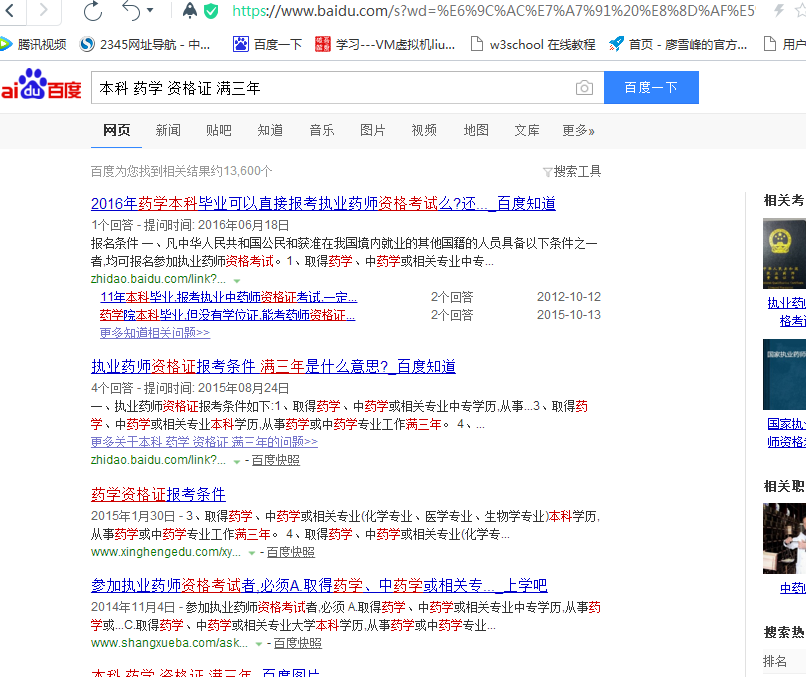Switch to the 地图 tab

point(476,131)
